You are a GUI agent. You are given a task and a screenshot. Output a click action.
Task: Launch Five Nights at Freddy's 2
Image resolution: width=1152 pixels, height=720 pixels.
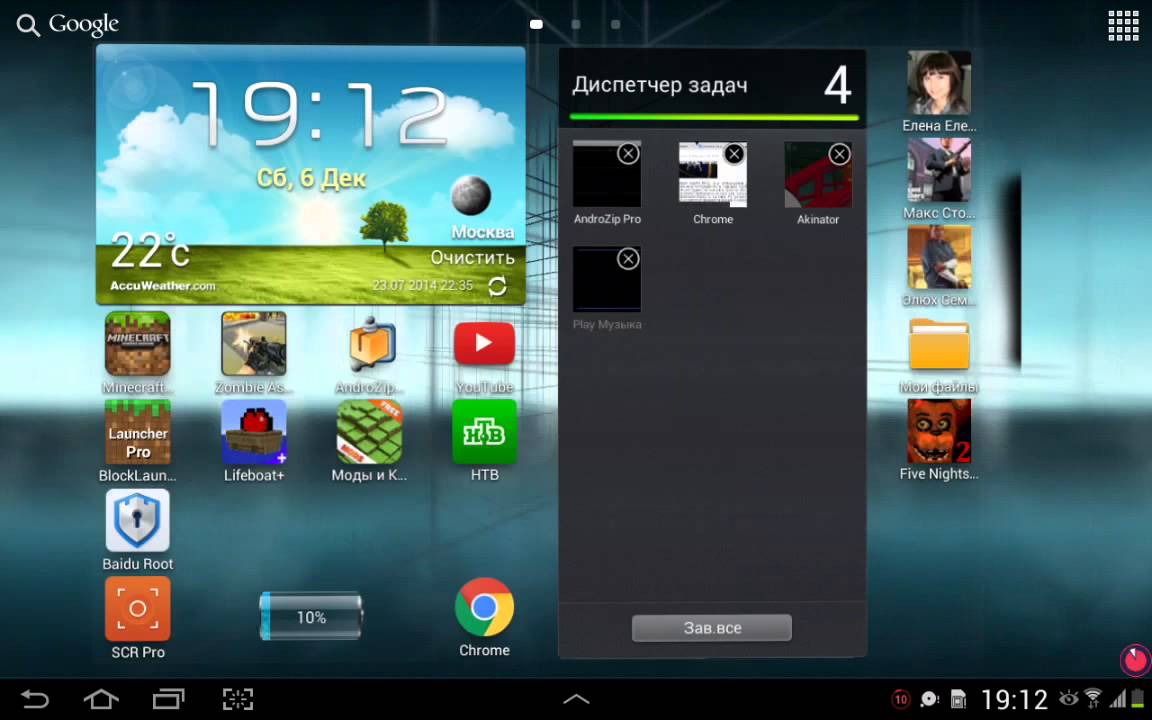pyautogui.click(x=939, y=431)
